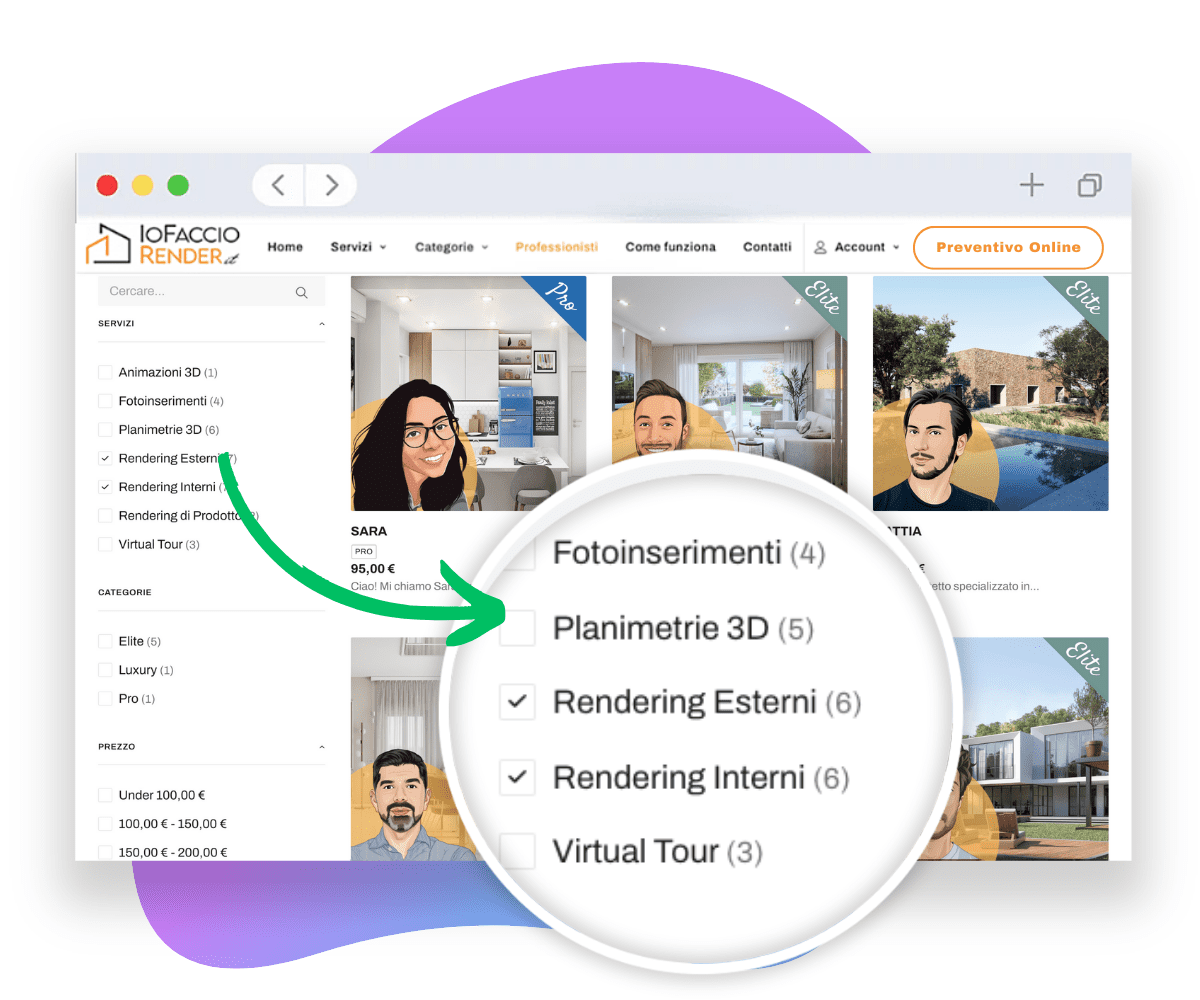Open a new tab with plus icon
Image resolution: width=1200 pixels, height=1000 pixels.
1031,185
